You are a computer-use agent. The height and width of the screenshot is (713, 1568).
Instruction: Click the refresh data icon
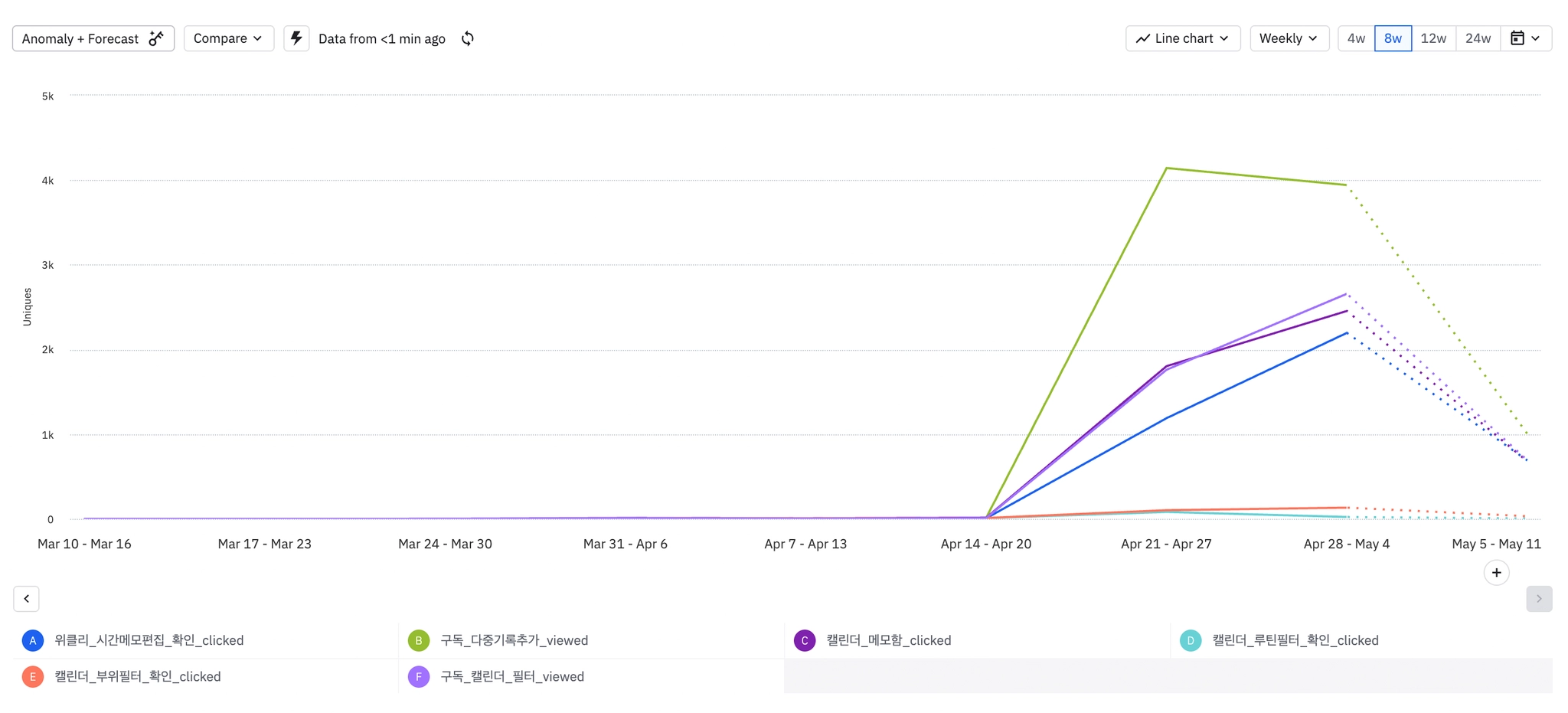468,38
